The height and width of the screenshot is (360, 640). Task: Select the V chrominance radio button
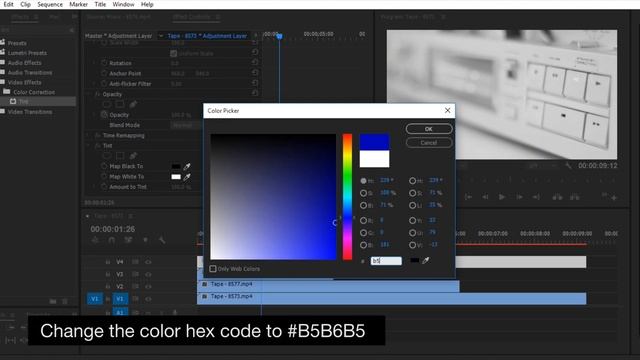point(413,245)
